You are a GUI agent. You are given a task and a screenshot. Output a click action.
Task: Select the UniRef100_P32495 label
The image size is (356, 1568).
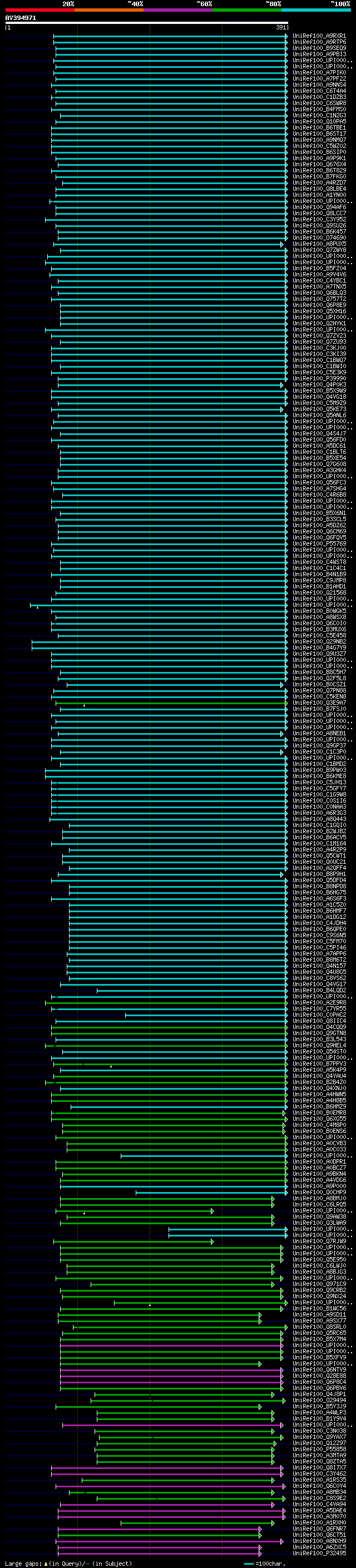pos(319,1554)
